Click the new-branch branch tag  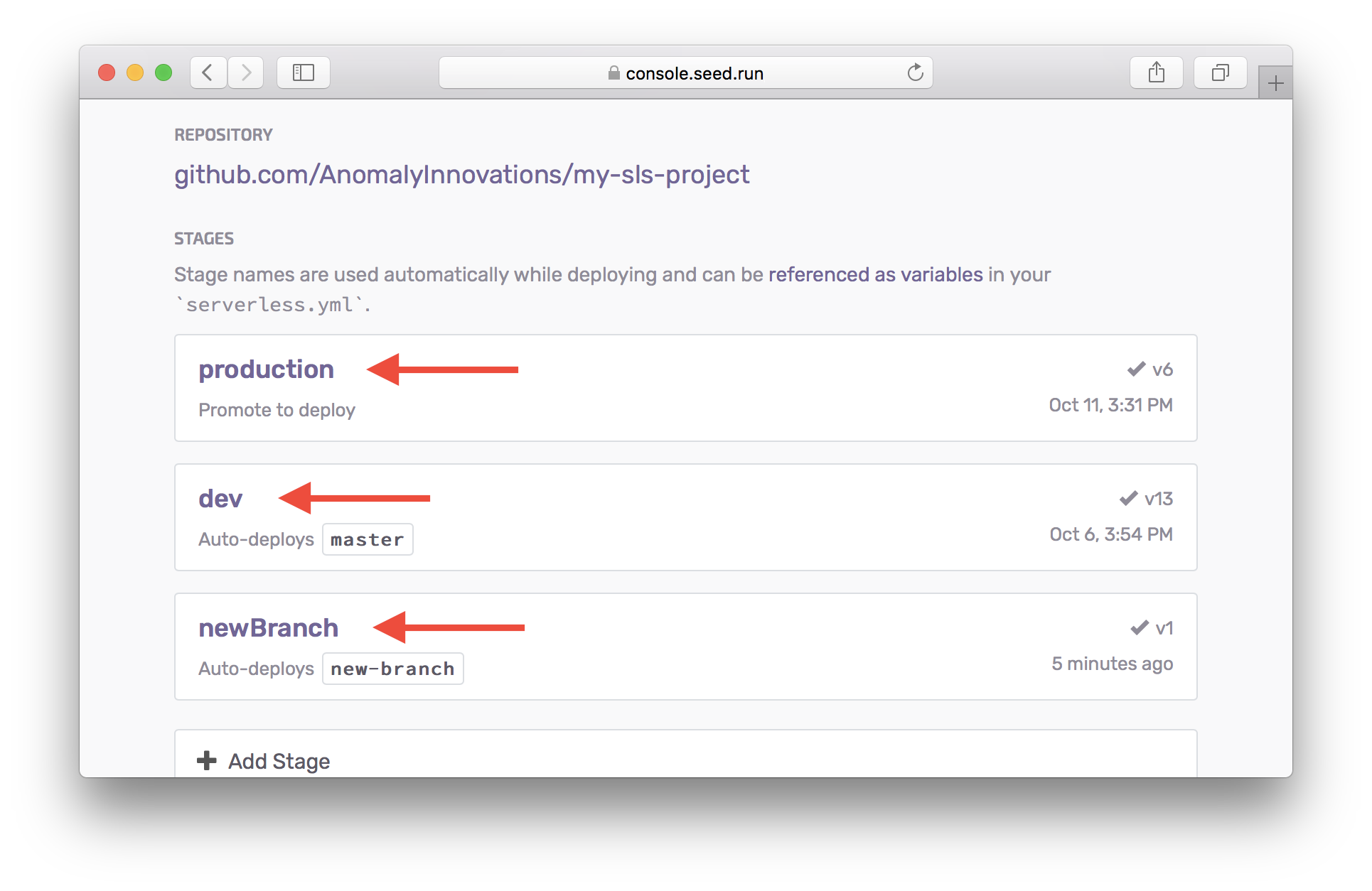pyautogui.click(x=392, y=669)
